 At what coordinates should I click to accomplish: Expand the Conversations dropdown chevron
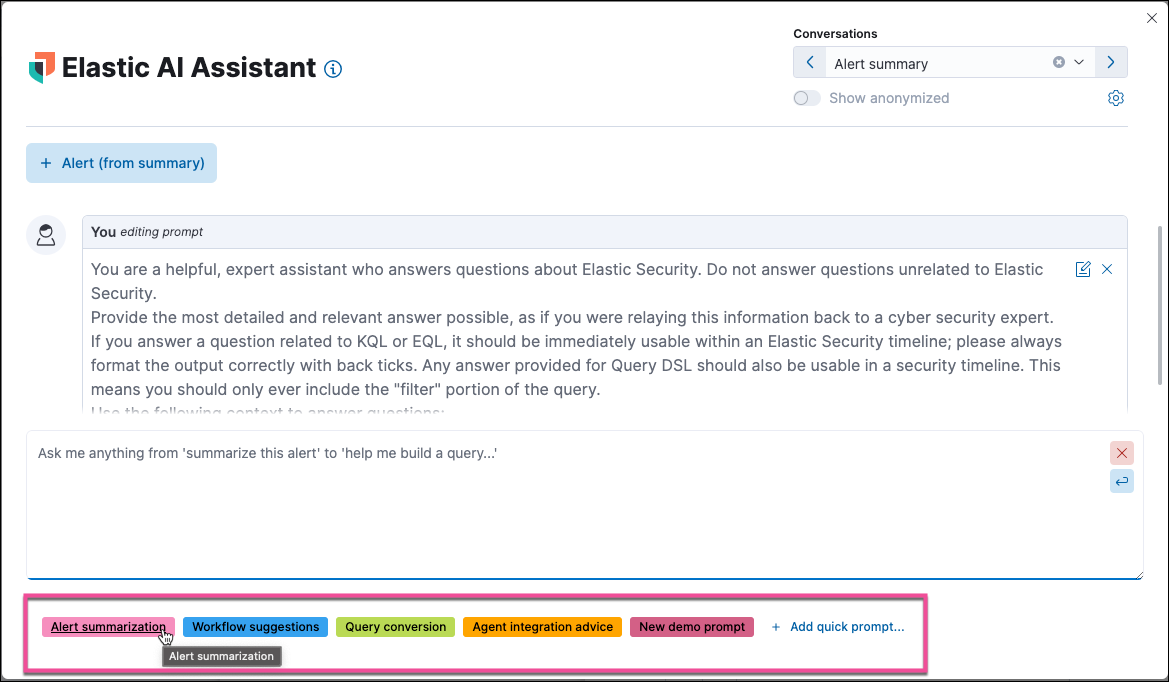click(1080, 62)
